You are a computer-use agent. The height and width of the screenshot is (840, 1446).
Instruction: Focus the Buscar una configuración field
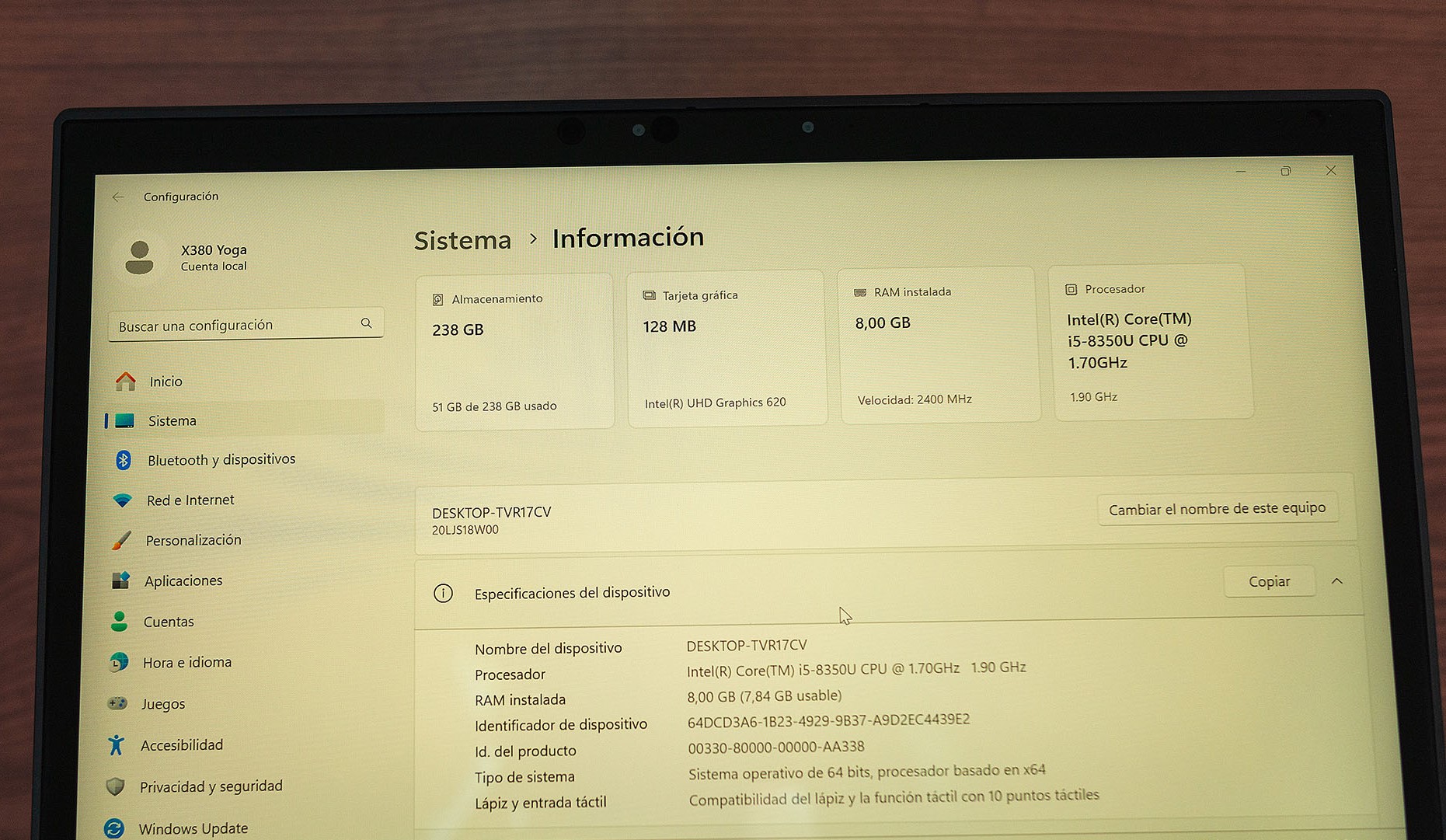[x=233, y=326]
